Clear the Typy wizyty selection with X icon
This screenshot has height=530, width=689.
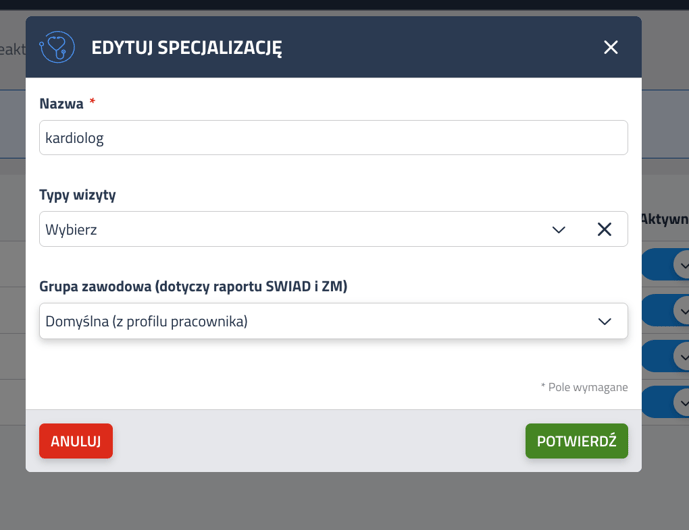click(x=604, y=229)
